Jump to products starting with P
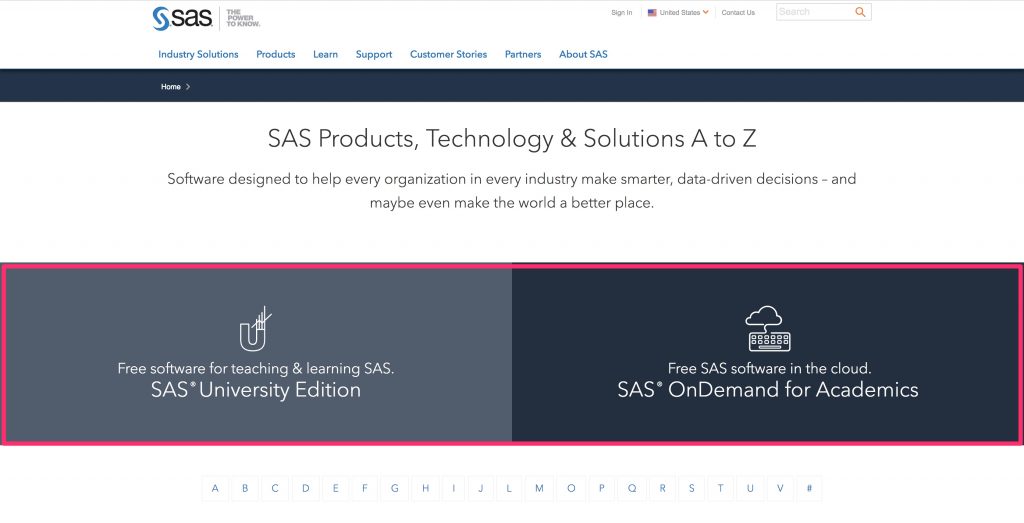The image size is (1024, 523). click(x=601, y=488)
